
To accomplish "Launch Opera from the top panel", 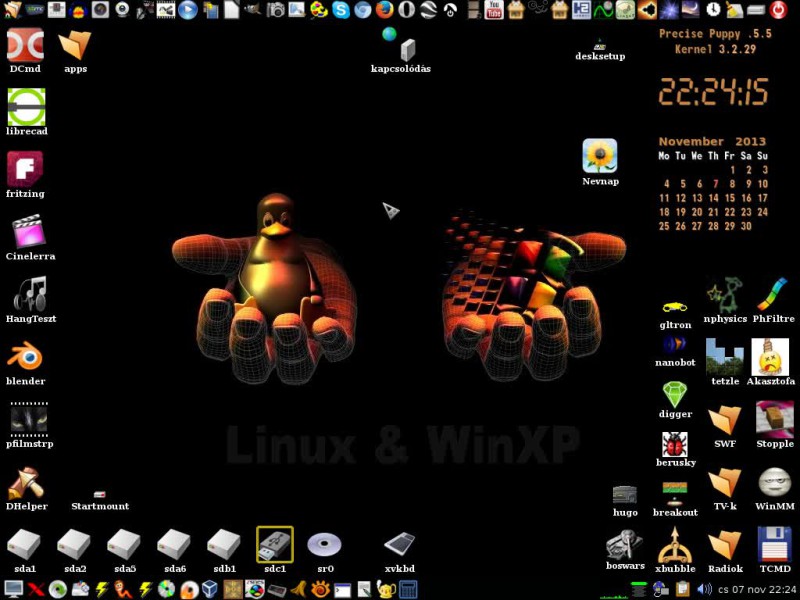I will click(406, 10).
